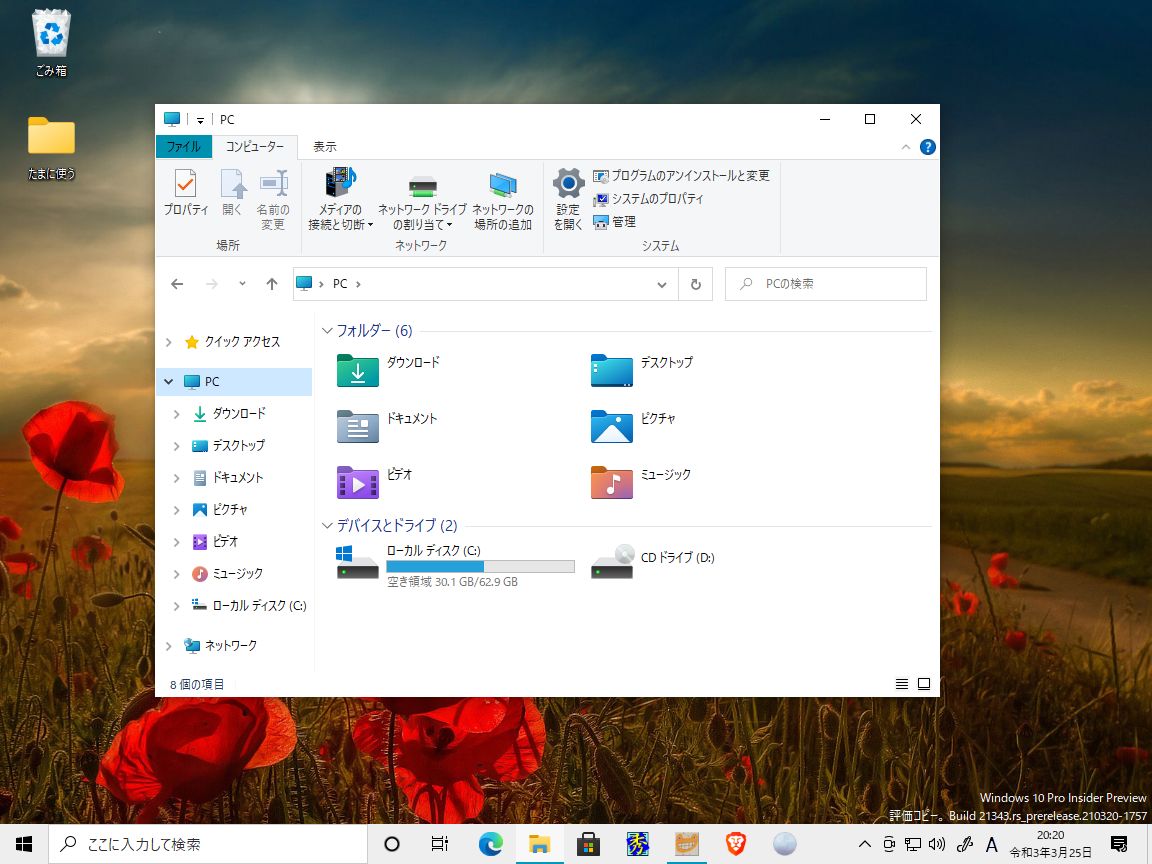The height and width of the screenshot is (864, 1152).
Task: Switch to large icons view in the status bar
Action: 923,684
